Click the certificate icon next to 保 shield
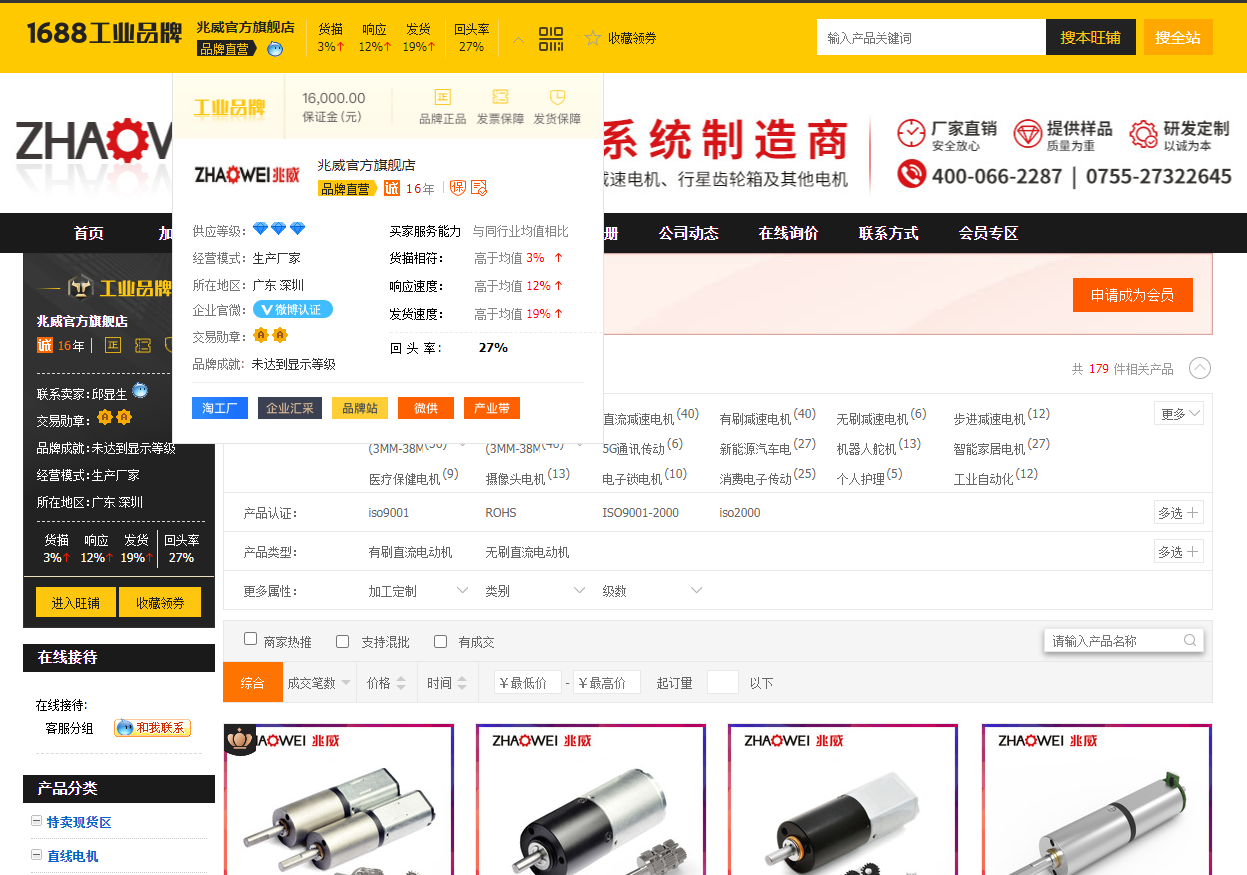Viewport: 1247px width, 875px height. click(479, 188)
